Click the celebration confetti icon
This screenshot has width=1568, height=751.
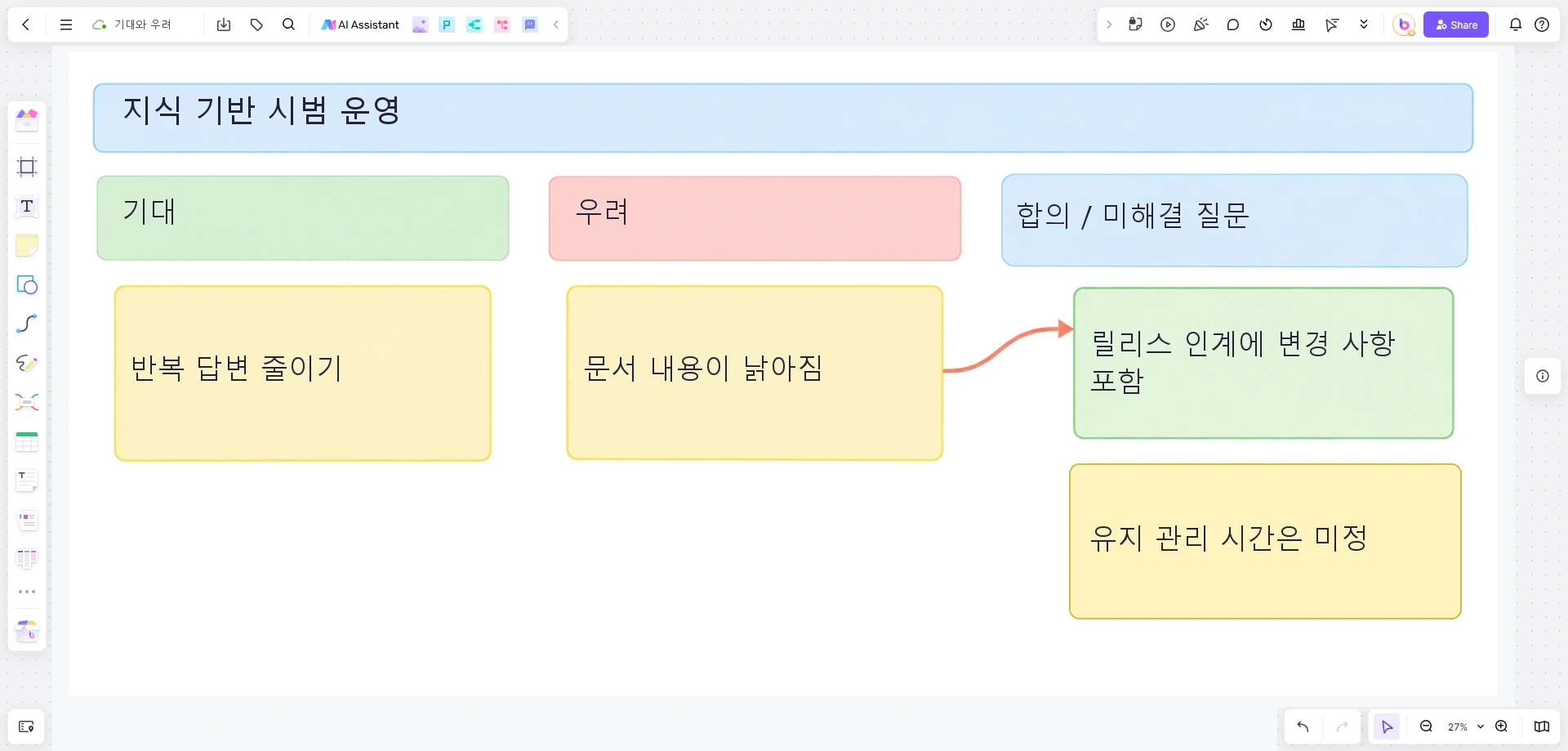(1200, 25)
